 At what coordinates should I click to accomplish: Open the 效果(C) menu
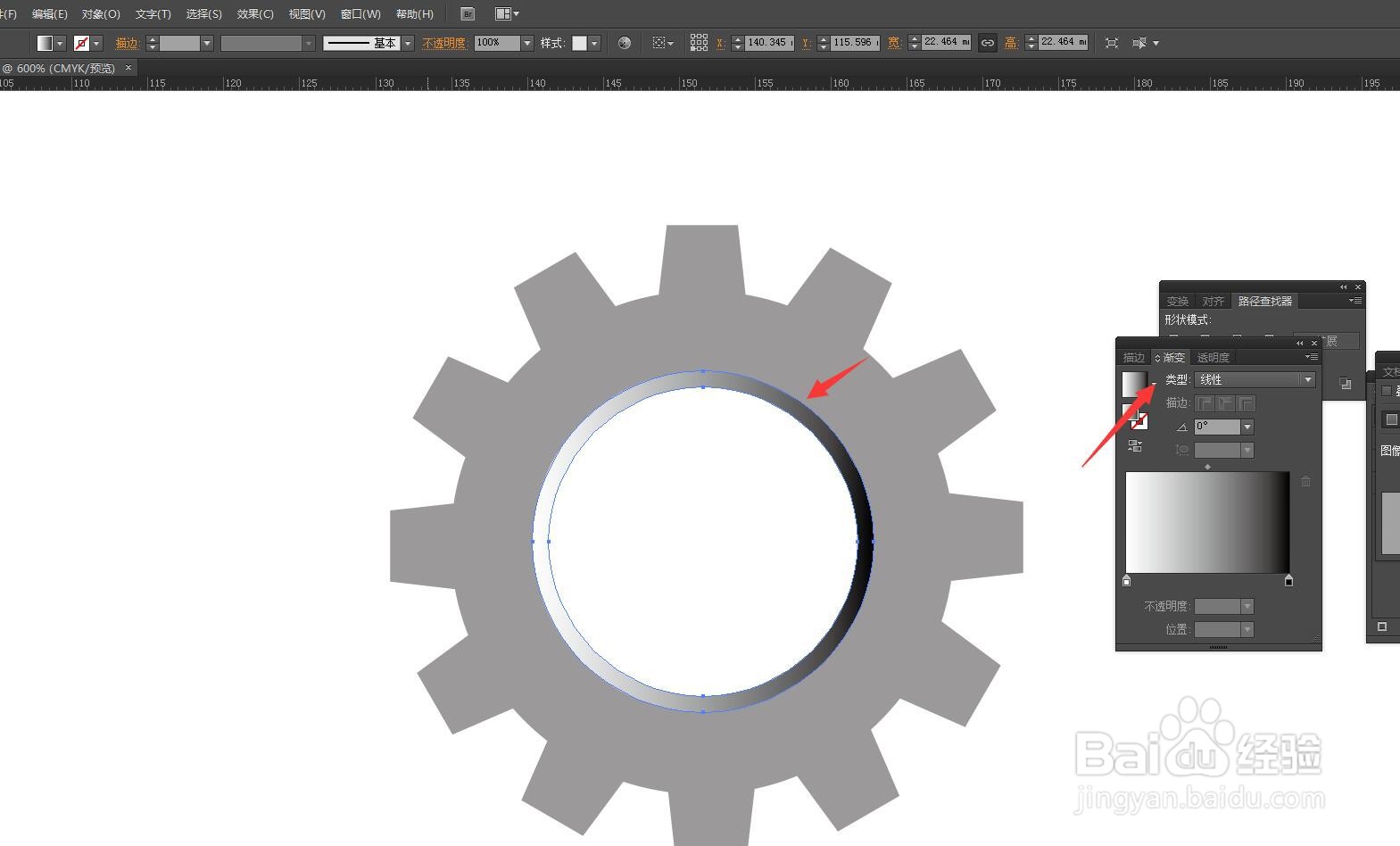click(x=255, y=14)
